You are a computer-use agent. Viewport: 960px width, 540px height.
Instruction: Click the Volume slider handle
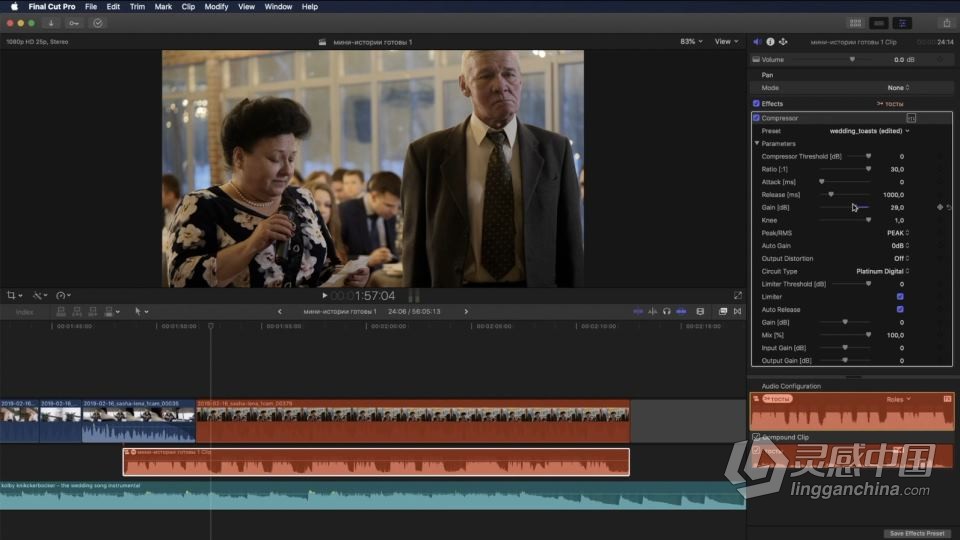852,59
